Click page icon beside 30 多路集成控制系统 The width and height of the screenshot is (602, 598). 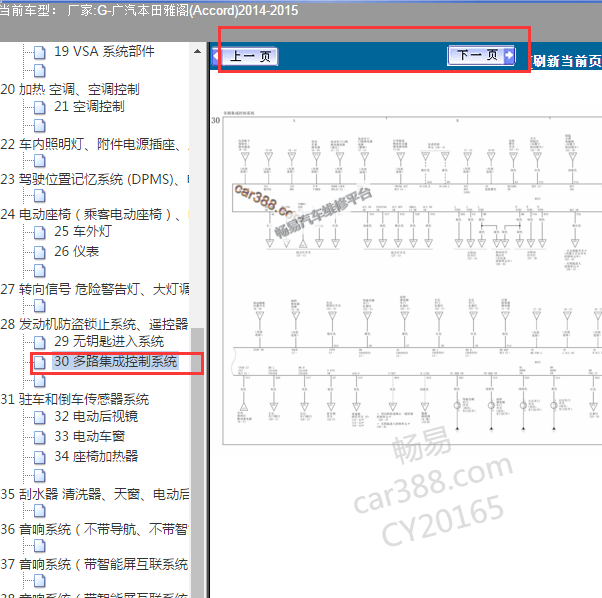40,362
